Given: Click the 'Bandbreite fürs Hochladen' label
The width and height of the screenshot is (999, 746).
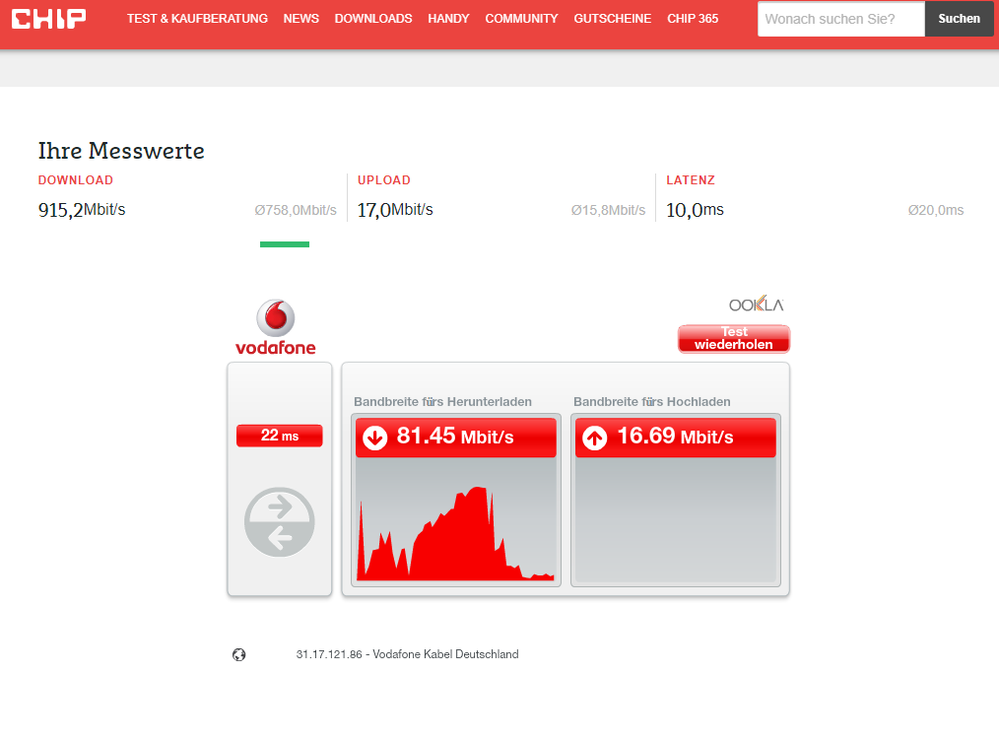Looking at the screenshot, I should pos(652,402).
